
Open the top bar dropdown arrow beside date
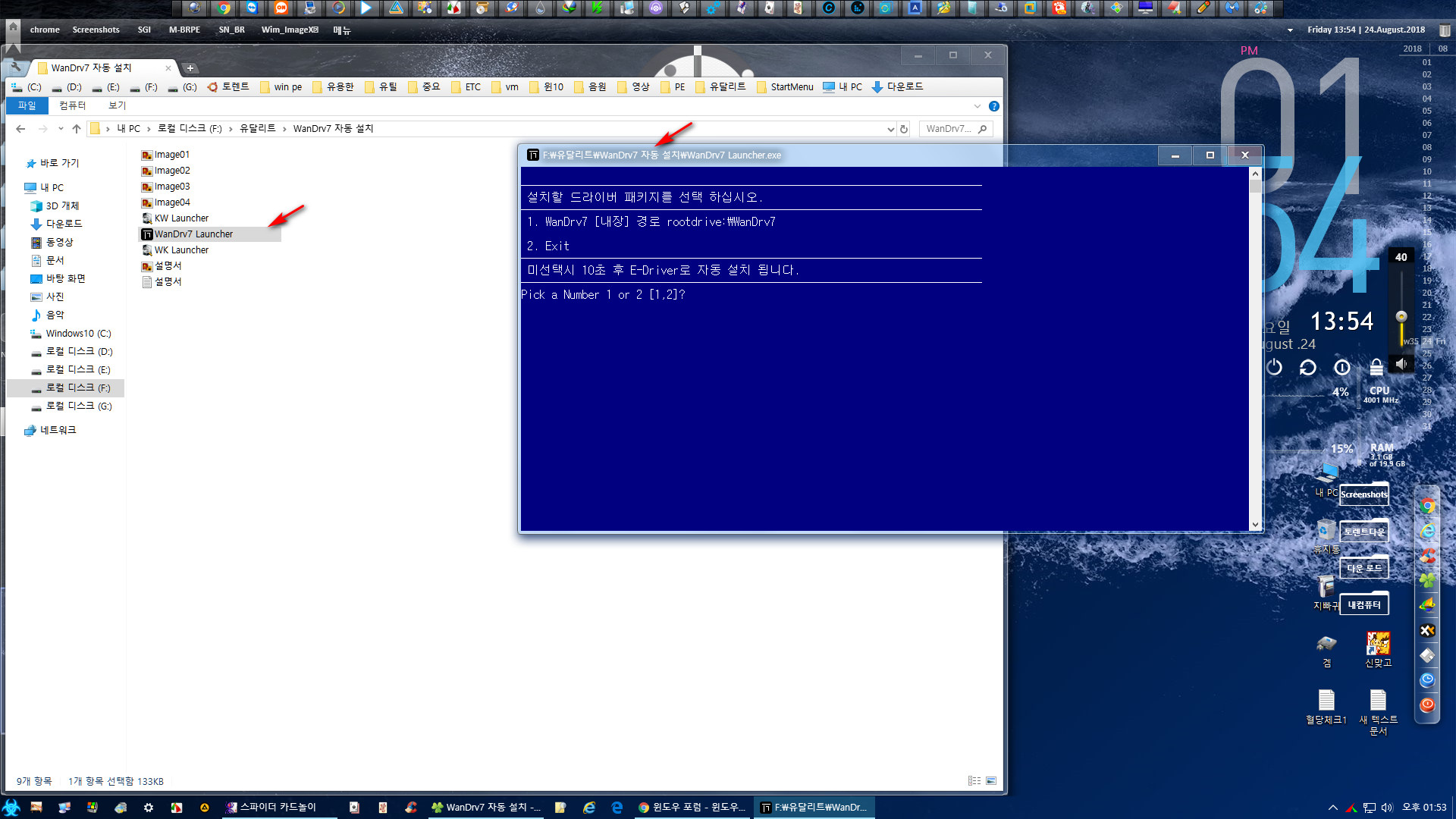[1290, 30]
